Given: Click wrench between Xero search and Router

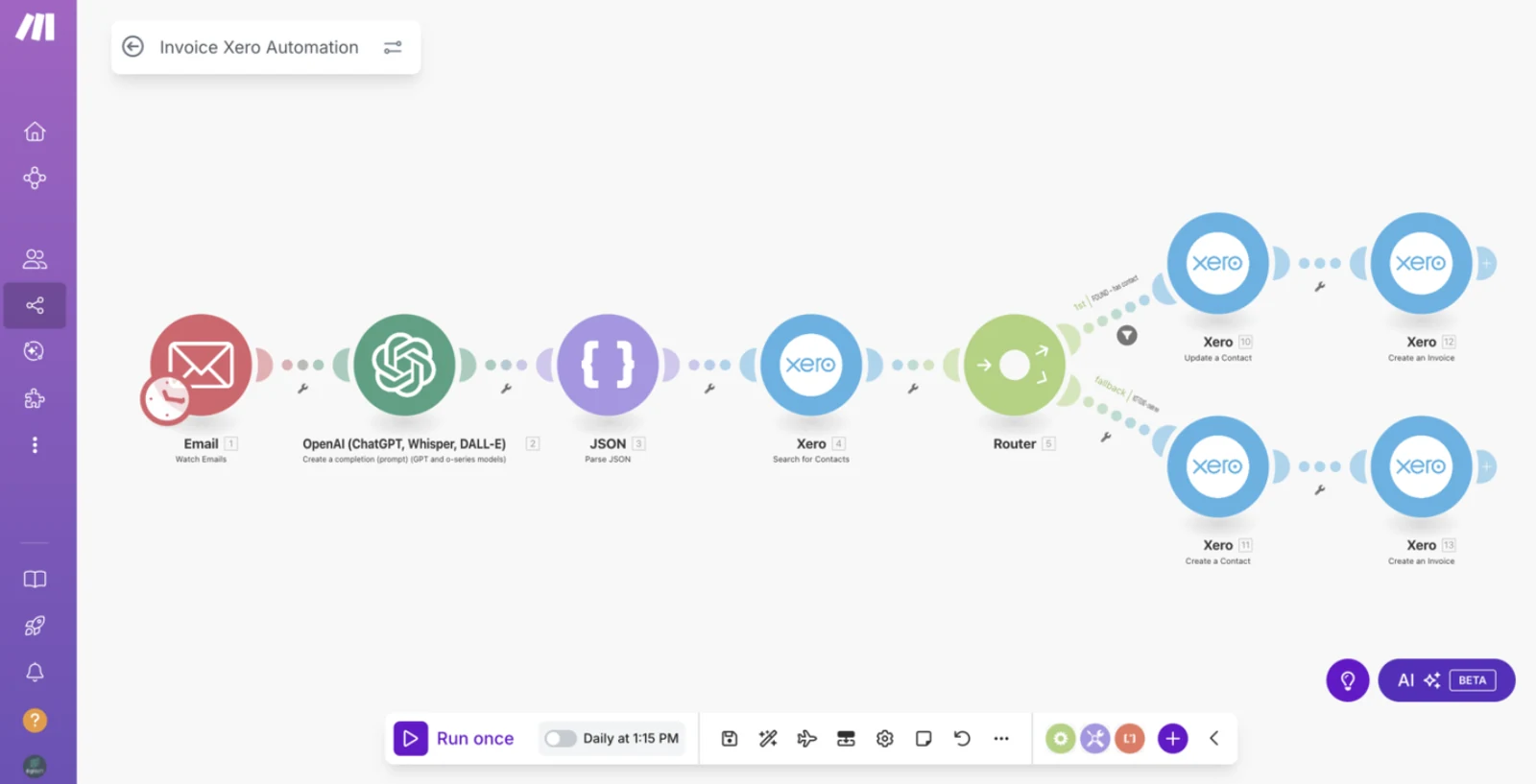Looking at the screenshot, I should click(913, 389).
